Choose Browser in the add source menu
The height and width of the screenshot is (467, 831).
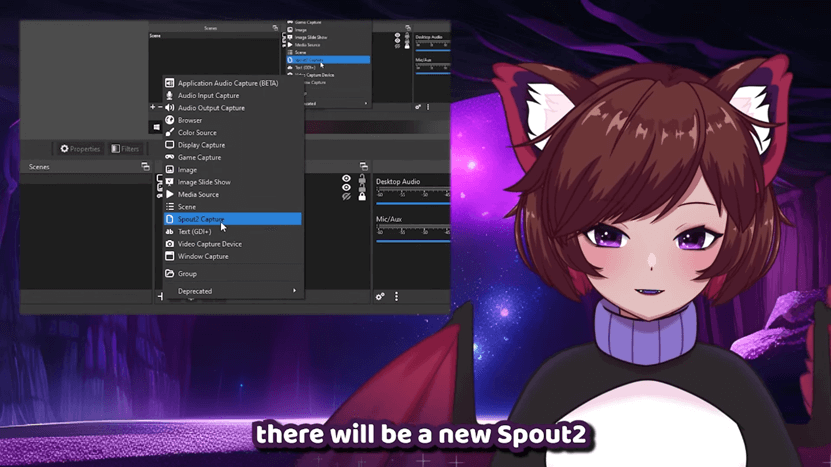click(190, 120)
